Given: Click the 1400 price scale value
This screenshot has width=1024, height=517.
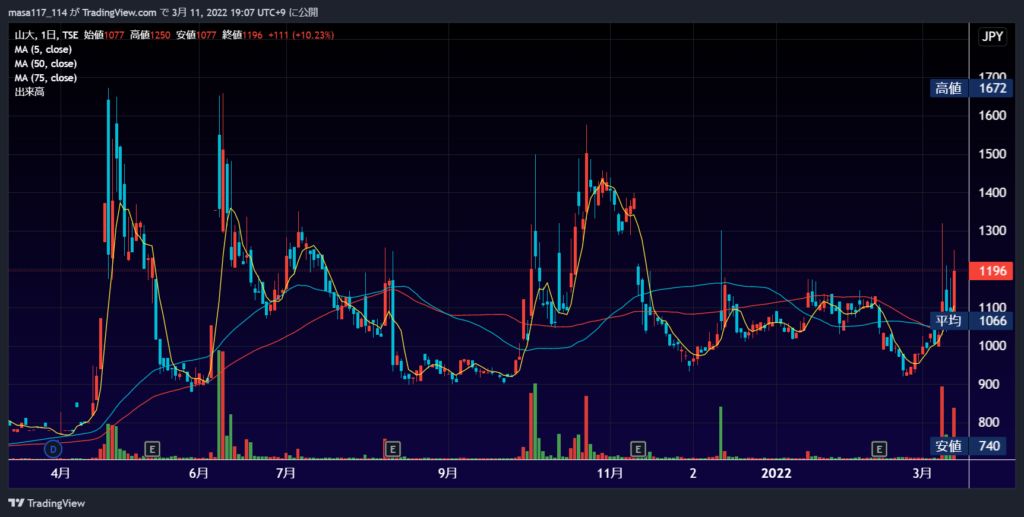Looking at the screenshot, I should pos(992,193).
